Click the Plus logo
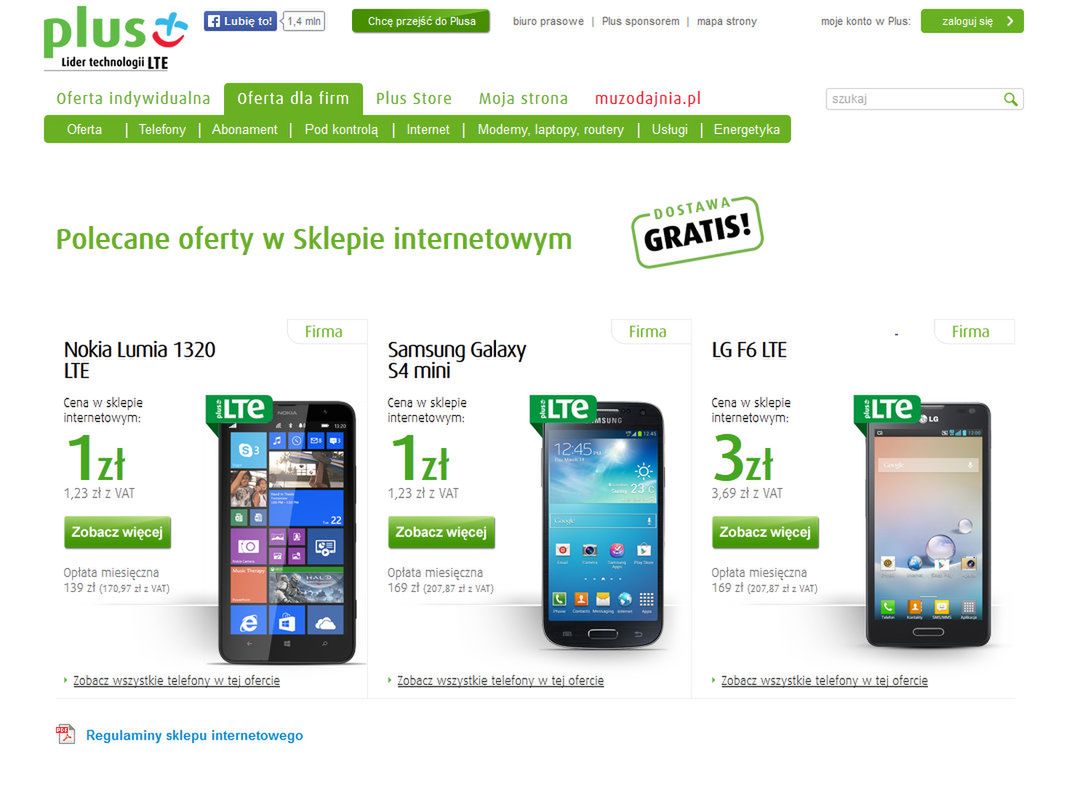The height and width of the screenshot is (809, 1084). point(115,38)
